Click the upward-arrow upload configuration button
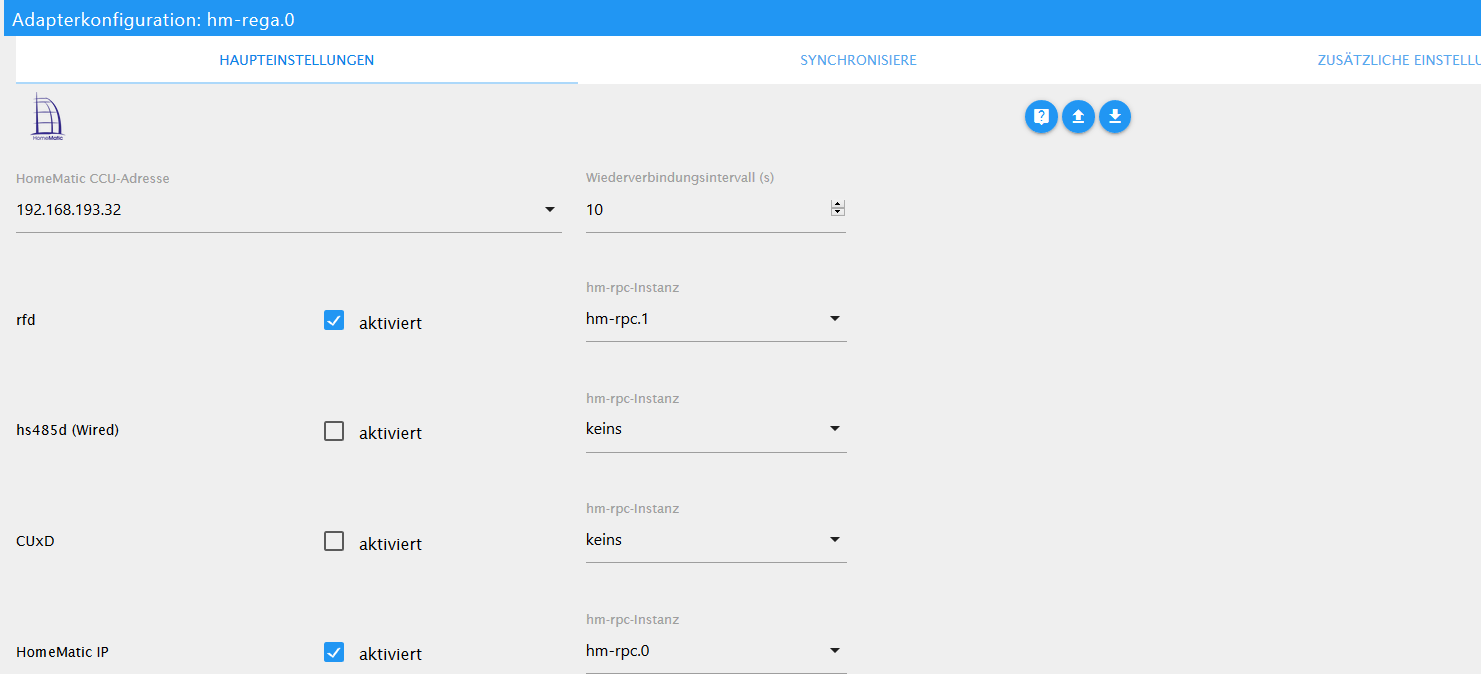The image size is (1481, 674). pos(1078,117)
